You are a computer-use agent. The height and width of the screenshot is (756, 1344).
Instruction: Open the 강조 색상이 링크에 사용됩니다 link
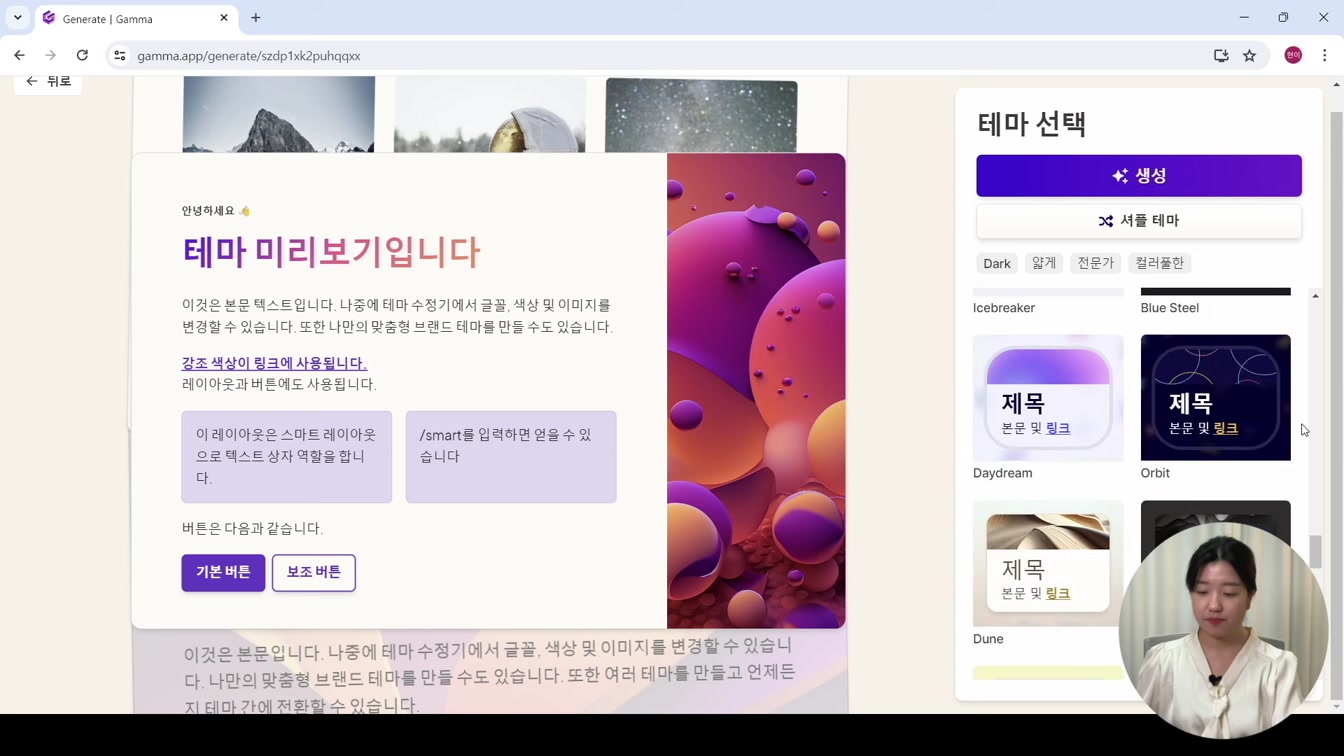coord(274,363)
